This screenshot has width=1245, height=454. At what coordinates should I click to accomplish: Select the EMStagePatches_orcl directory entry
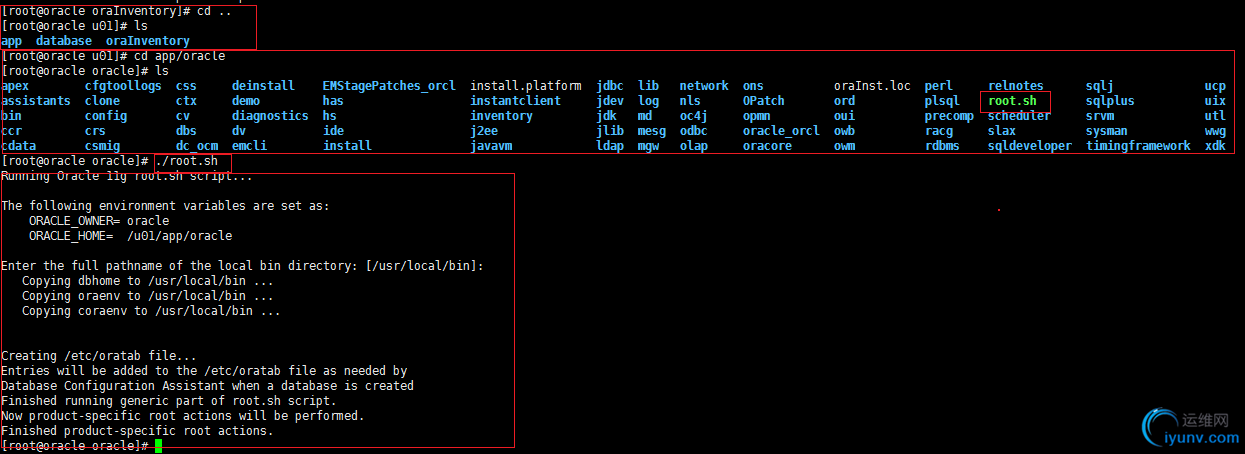(389, 86)
